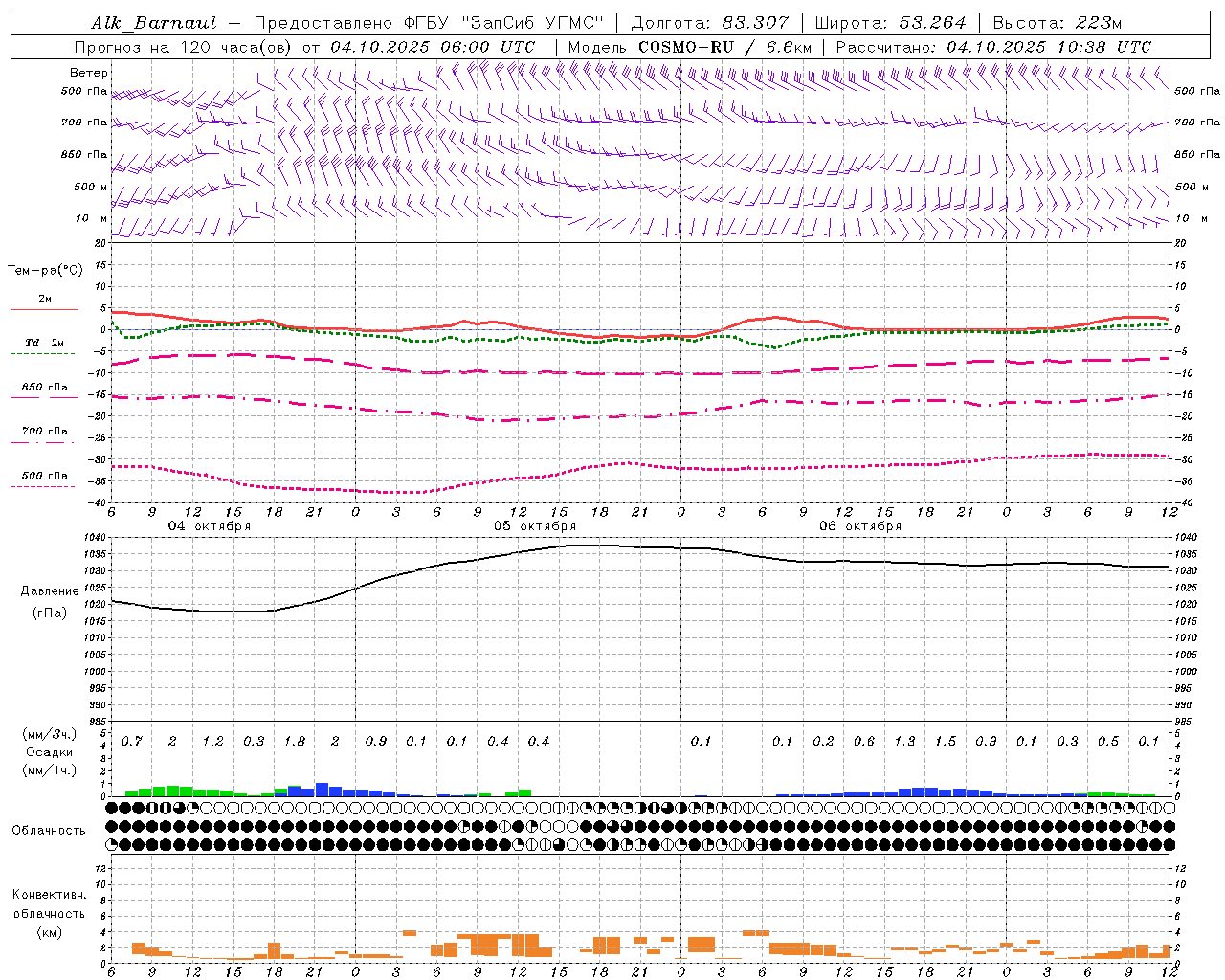Click the solid red line sample under '2м'

44,309
